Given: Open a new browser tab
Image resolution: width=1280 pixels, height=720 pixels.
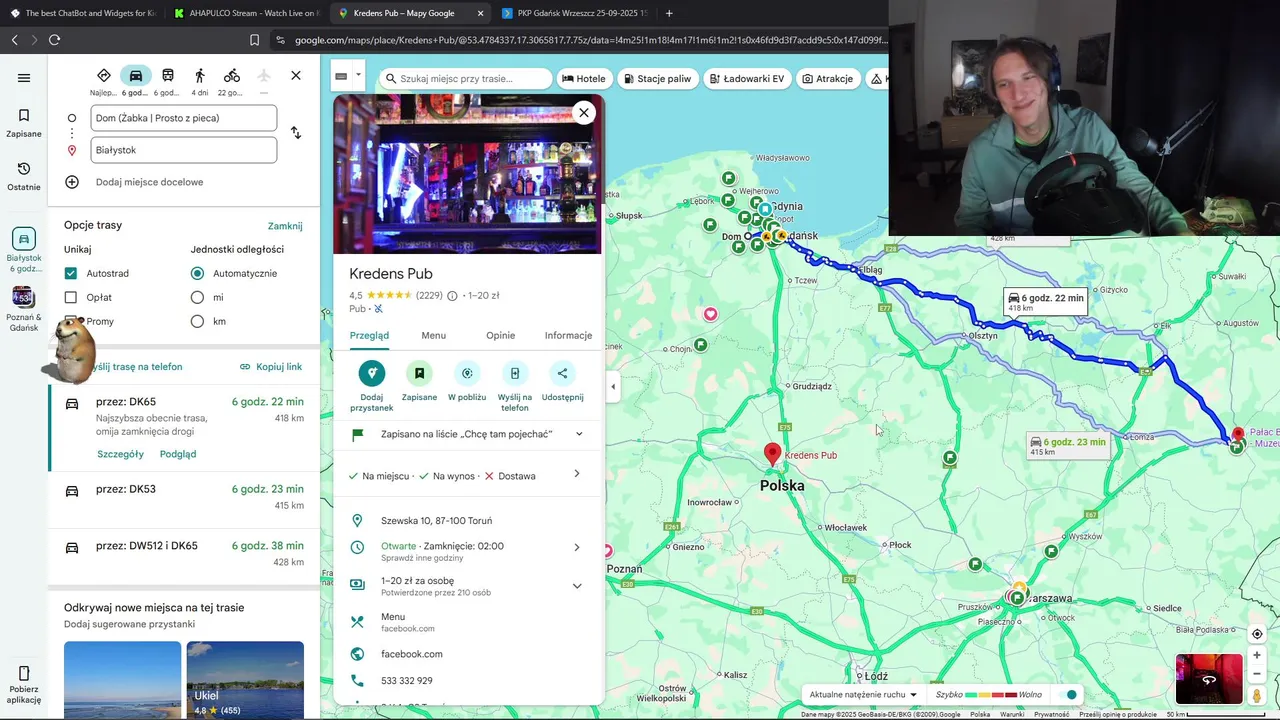Looking at the screenshot, I should click(x=669, y=13).
